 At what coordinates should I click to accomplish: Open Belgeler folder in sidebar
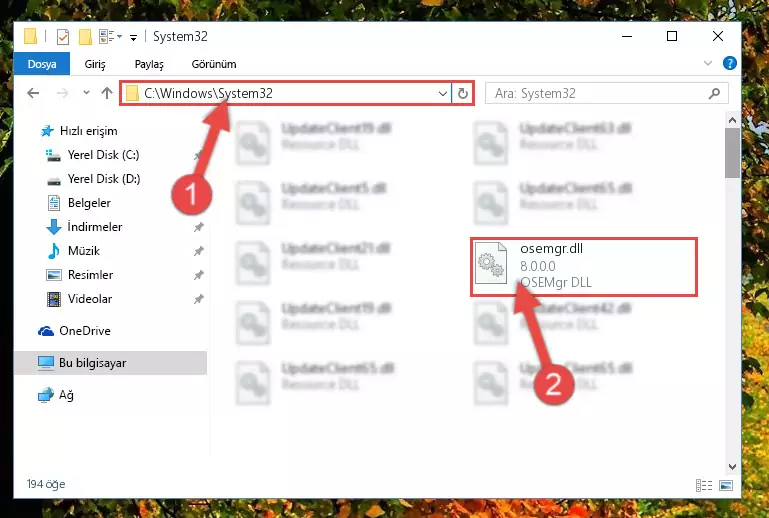(x=89, y=203)
